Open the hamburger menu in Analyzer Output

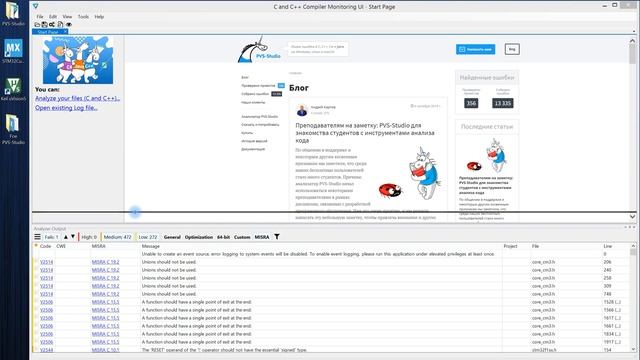[x=38, y=237]
